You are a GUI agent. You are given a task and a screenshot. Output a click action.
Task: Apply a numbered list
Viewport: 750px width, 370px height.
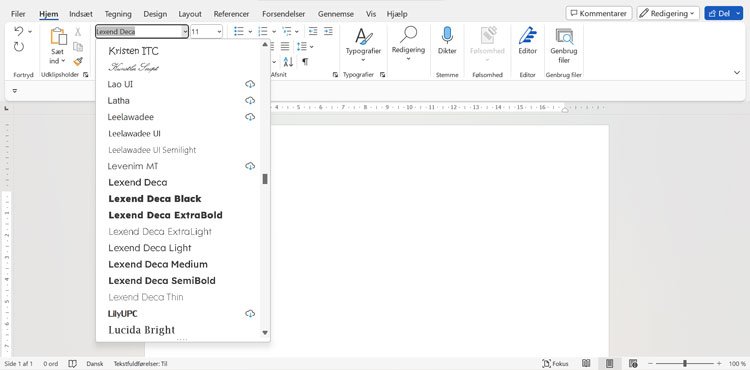pos(263,32)
